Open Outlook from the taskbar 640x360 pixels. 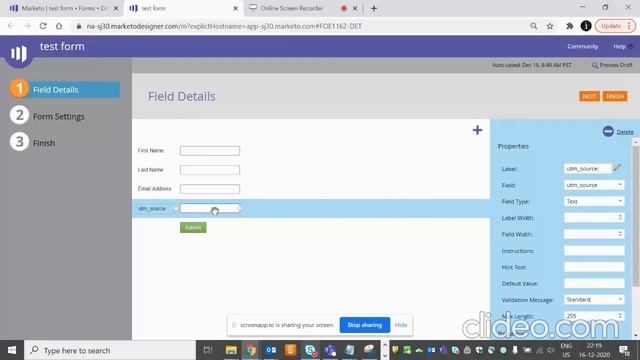tap(271, 350)
